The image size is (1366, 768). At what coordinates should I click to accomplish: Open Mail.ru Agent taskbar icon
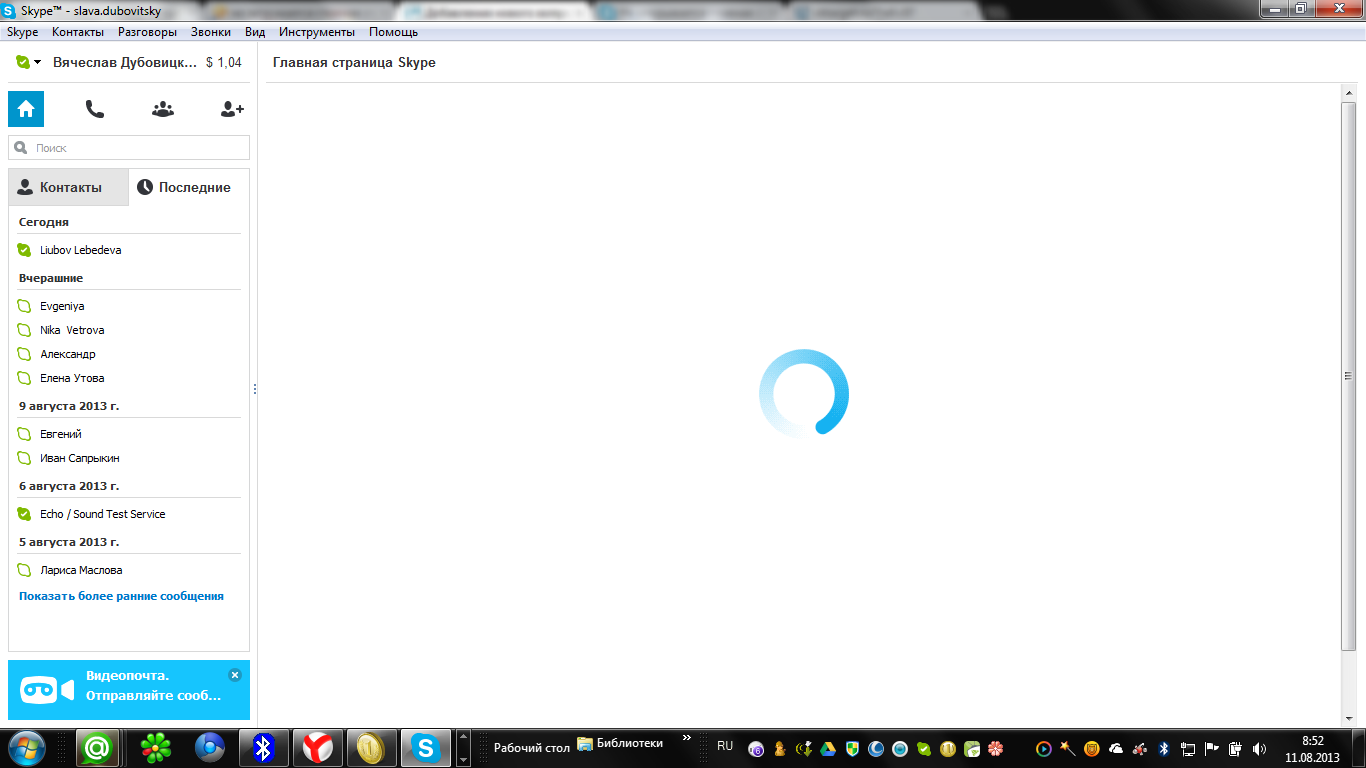98,748
